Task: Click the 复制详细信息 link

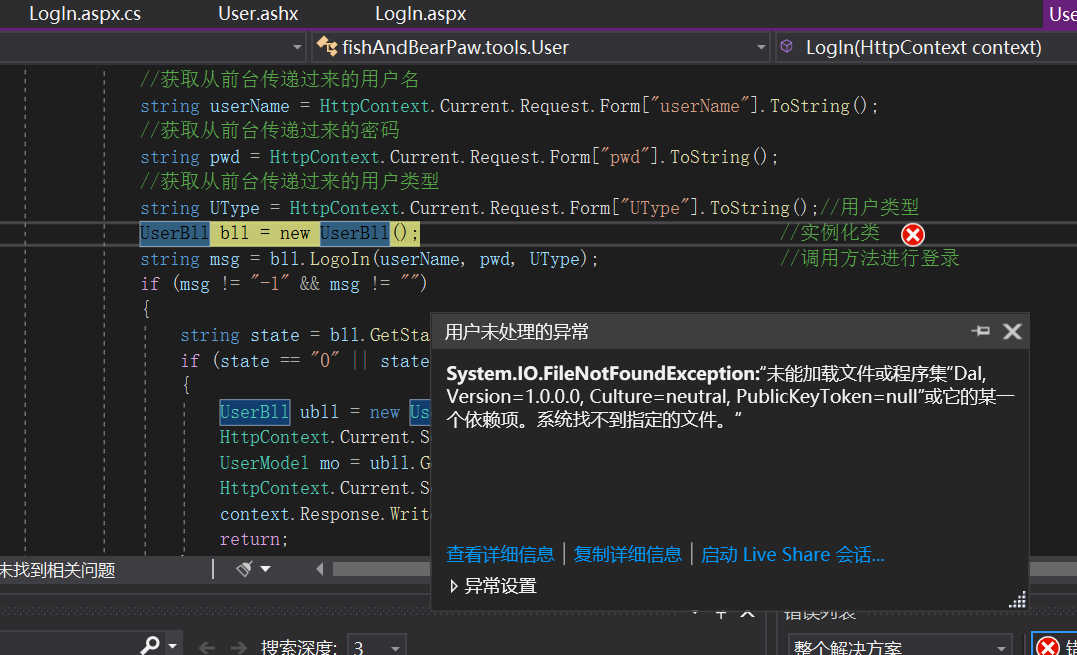Action: [x=627, y=554]
